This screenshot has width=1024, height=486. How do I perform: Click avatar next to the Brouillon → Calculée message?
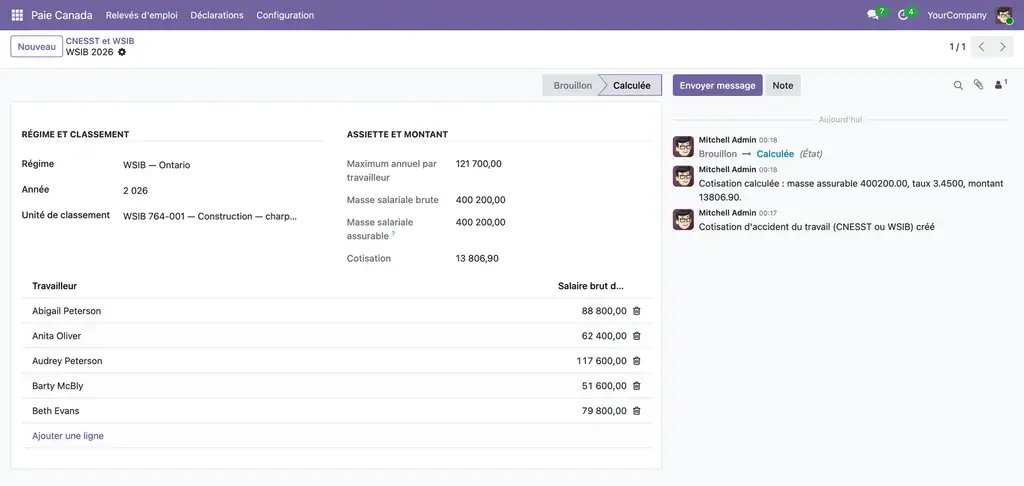[x=683, y=146]
